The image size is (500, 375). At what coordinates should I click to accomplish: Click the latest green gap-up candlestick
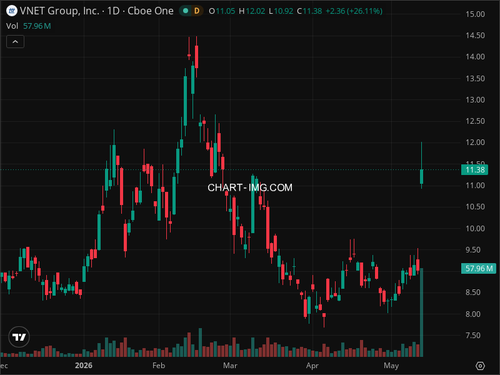(x=422, y=177)
